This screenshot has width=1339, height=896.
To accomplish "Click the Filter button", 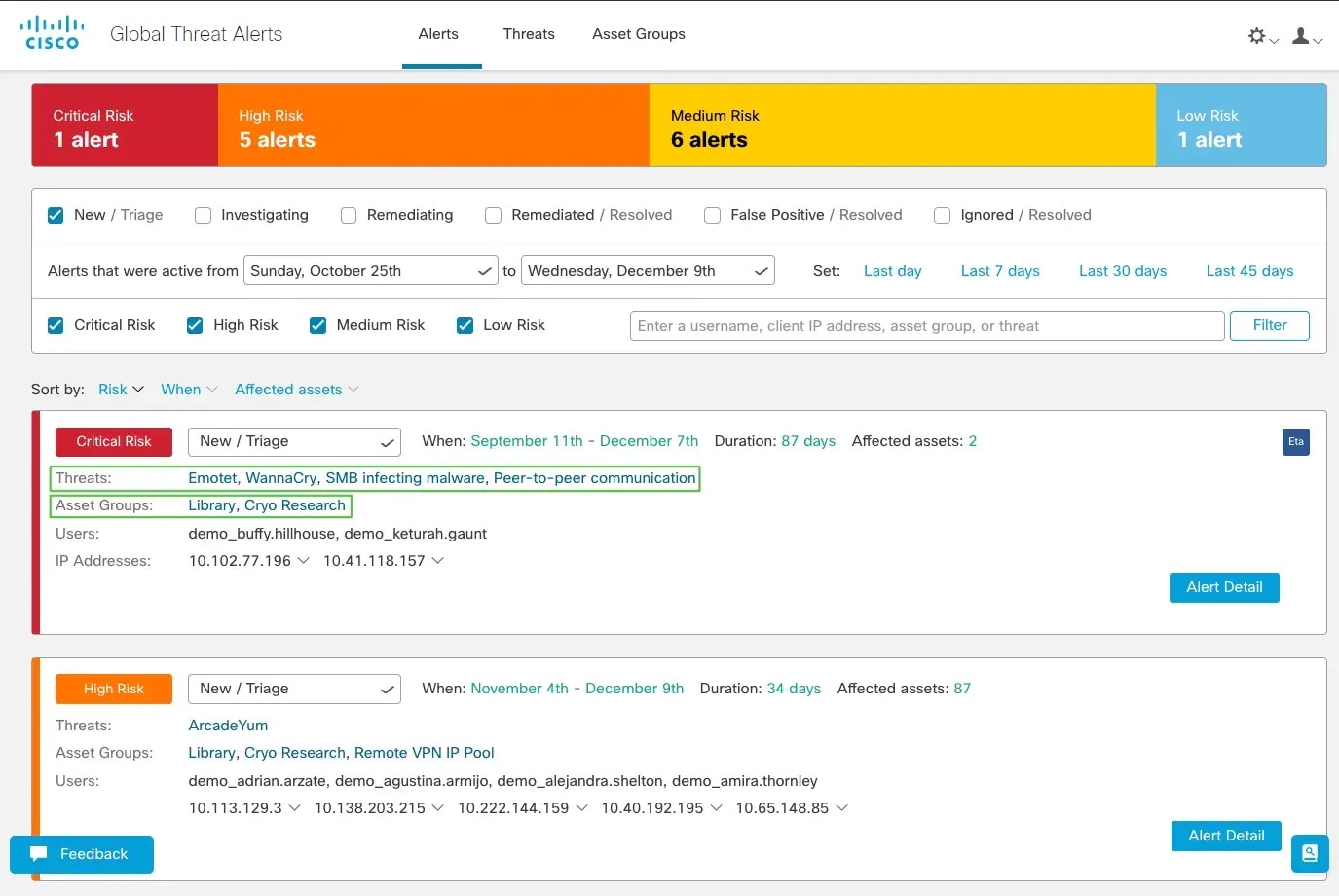I will (1270, 325).
